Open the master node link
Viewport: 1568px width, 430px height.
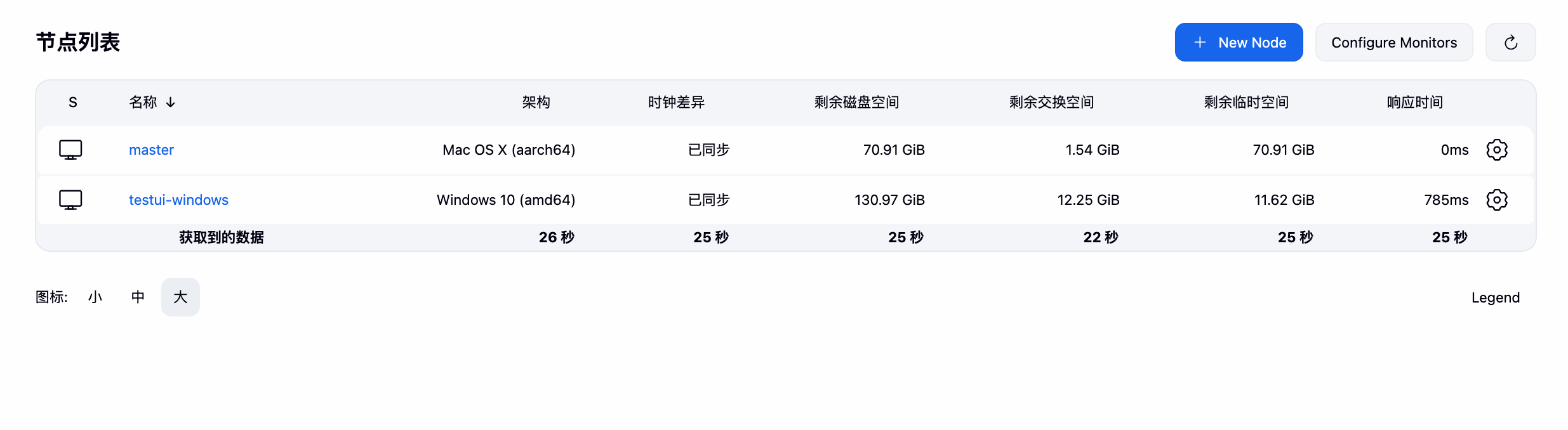[x=151, y=150]
